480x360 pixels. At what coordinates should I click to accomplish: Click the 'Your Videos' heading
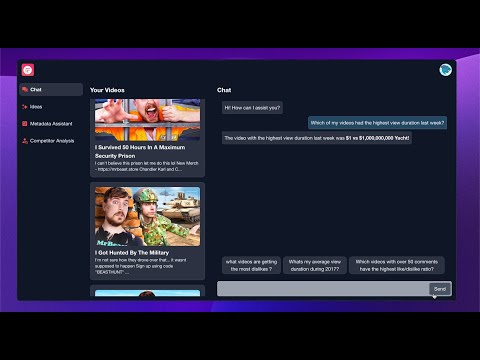coord(107,90)
